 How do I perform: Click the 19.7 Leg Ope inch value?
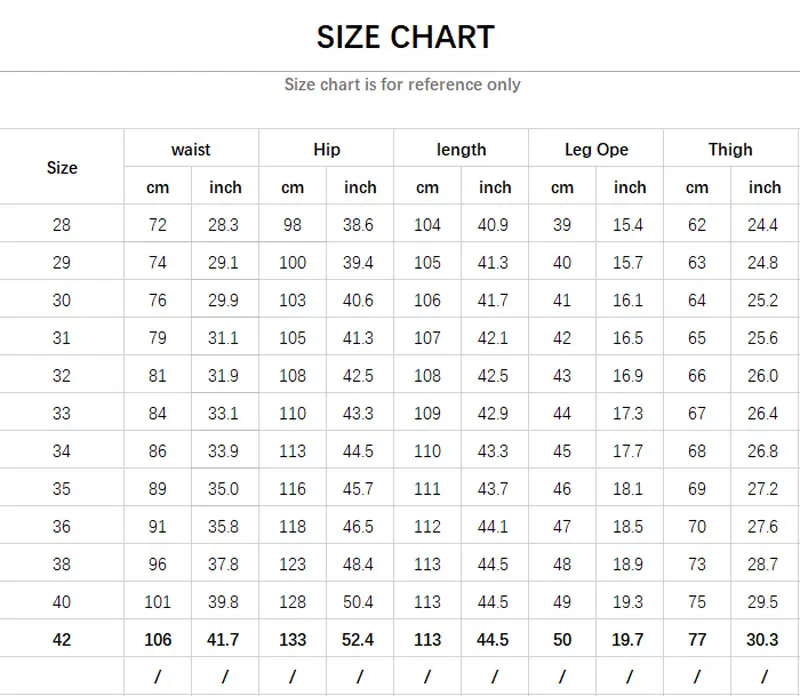[629, 639]
